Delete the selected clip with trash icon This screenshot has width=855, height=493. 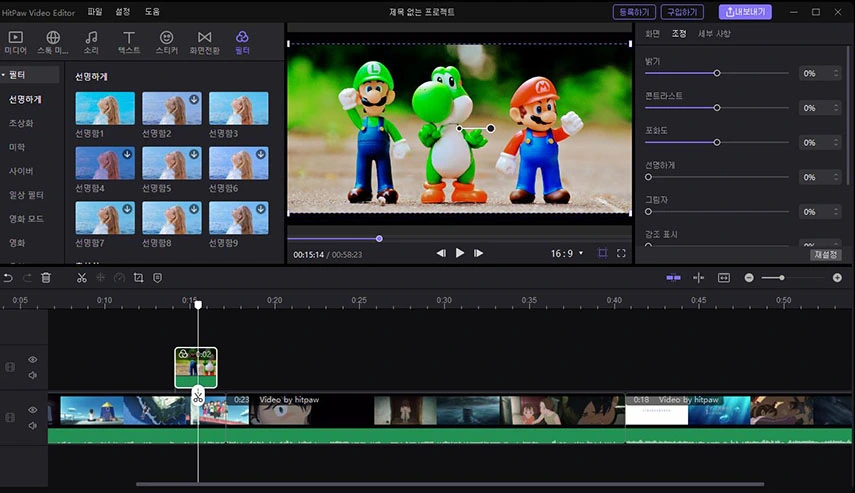(x=46, y=278)
